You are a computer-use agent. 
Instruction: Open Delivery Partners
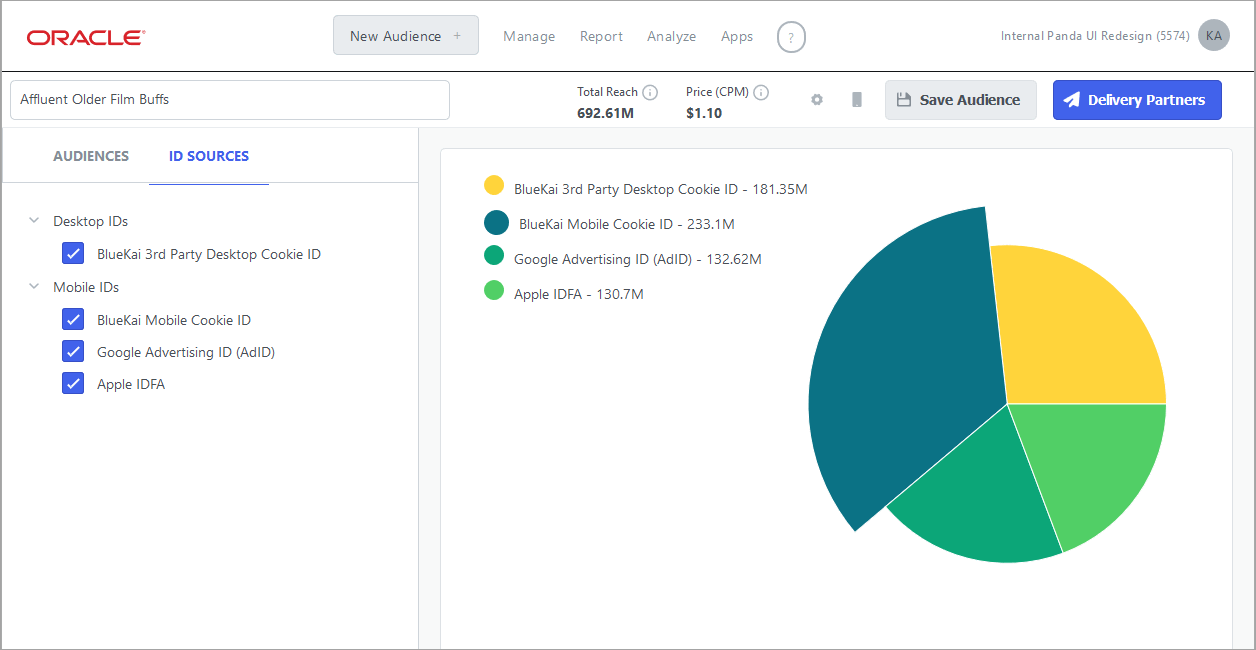point(1137,100)
